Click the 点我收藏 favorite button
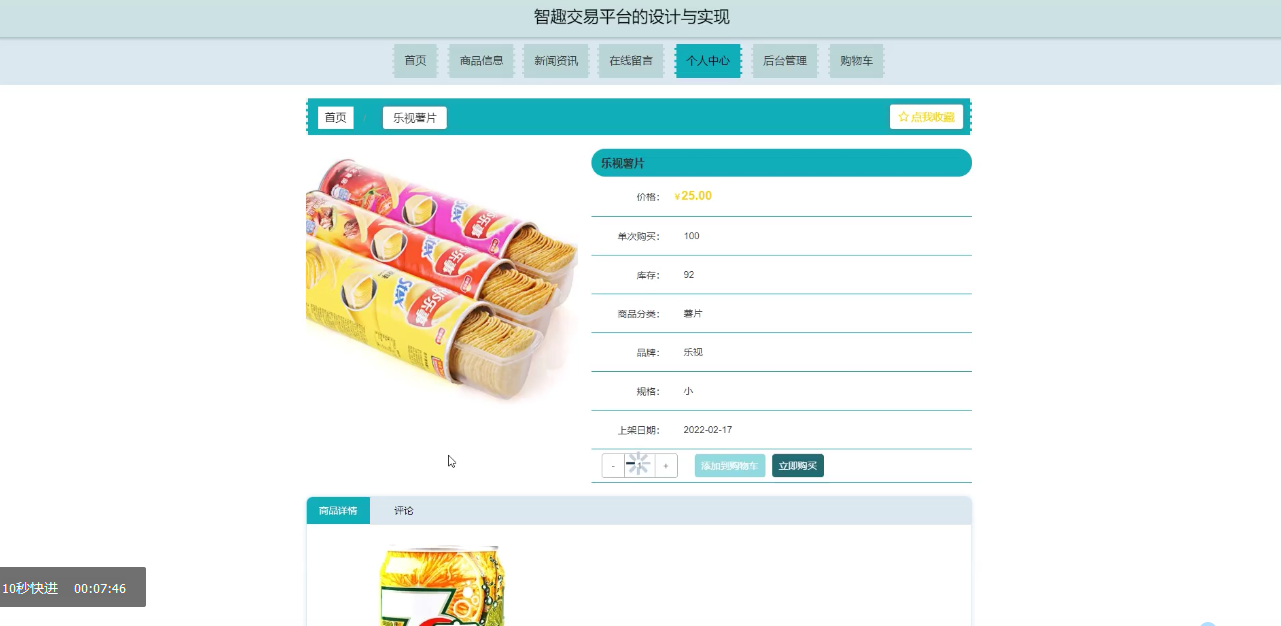 (x=926, y=117)
